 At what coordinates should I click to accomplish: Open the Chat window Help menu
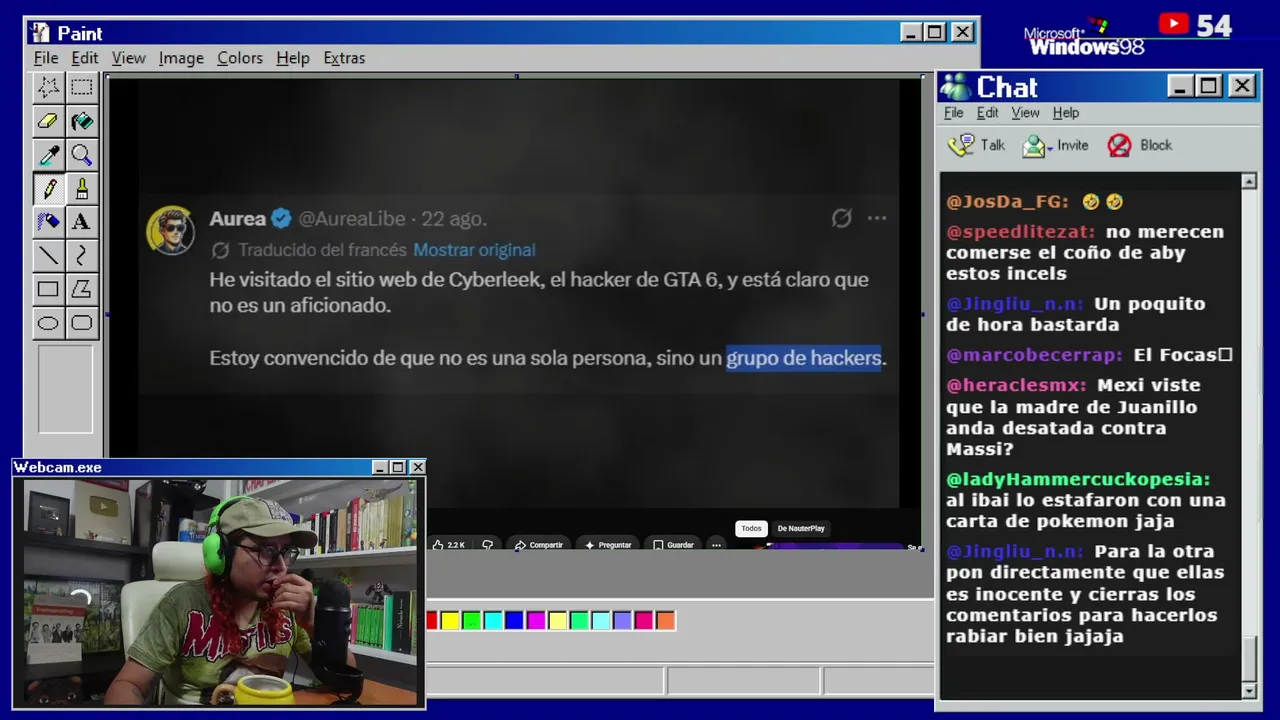(1066, 113)
